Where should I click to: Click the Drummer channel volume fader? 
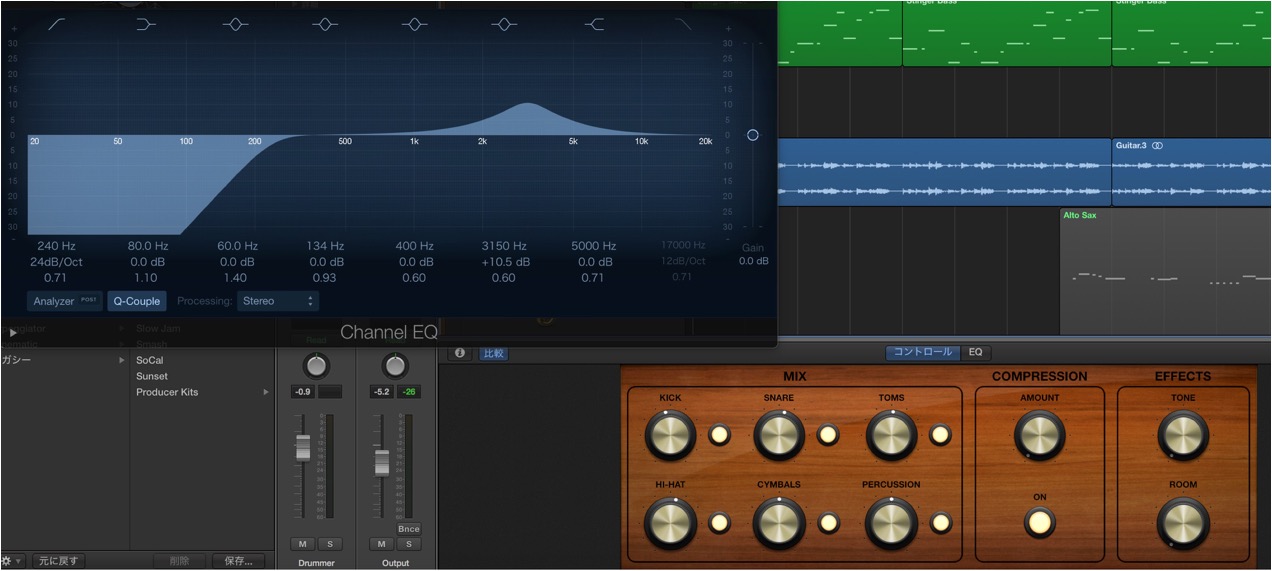point(303,448)
